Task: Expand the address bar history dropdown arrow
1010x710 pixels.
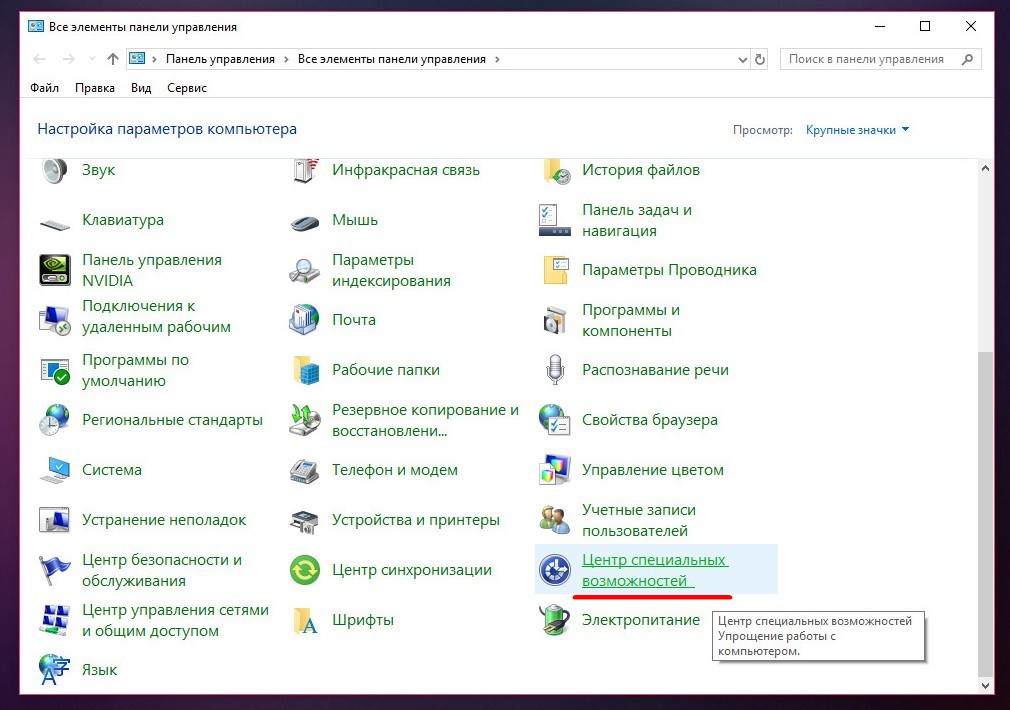Action: point(741,59)
